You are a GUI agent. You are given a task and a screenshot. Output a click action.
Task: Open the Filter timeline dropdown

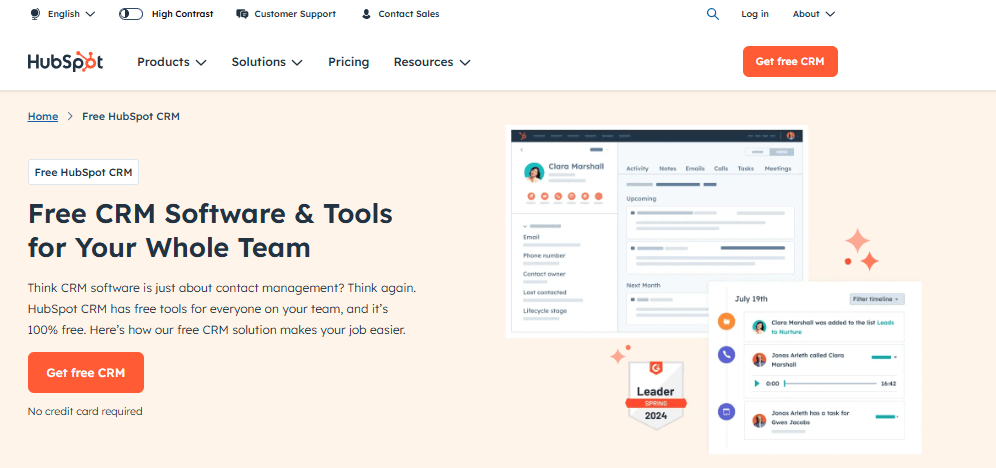pos(877,299)
